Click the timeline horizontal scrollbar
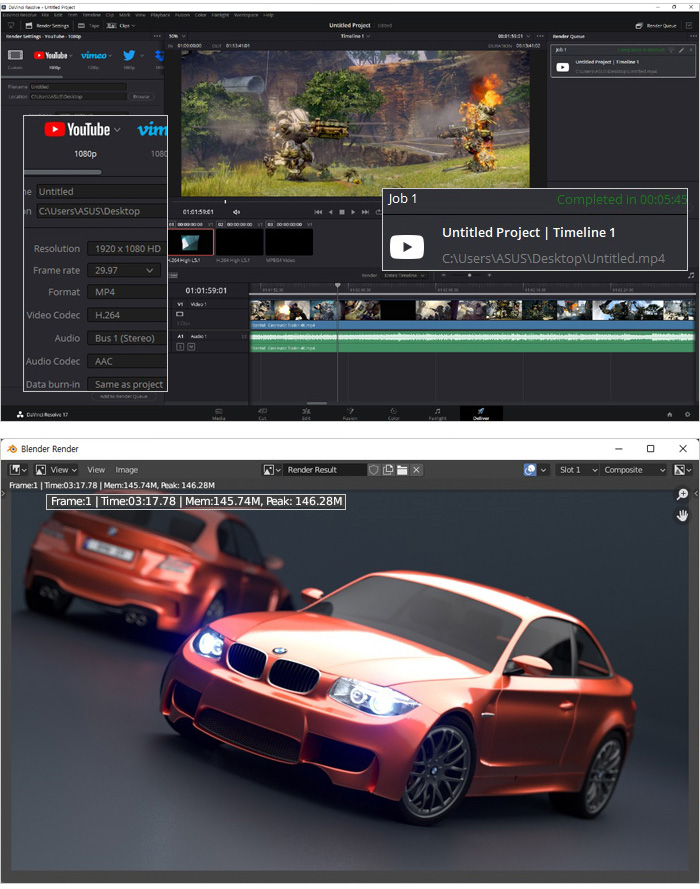The image size is (700, 889). click(317, 403)
